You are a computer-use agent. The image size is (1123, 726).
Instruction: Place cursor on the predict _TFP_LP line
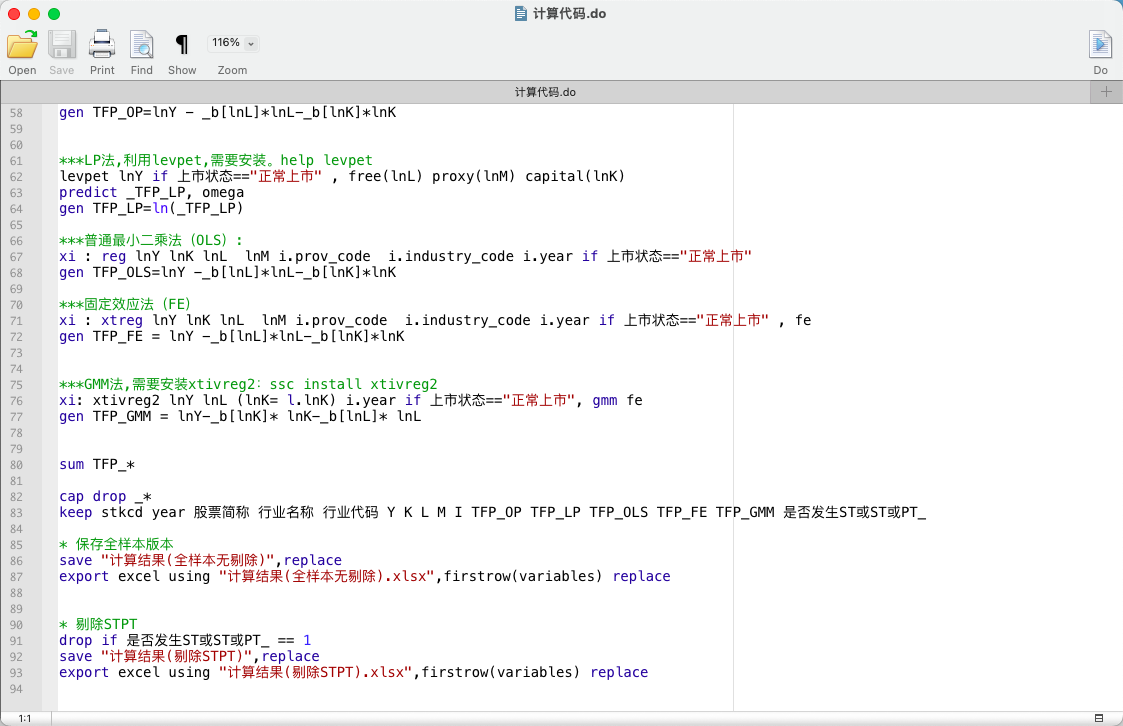(x=151, y=193)
